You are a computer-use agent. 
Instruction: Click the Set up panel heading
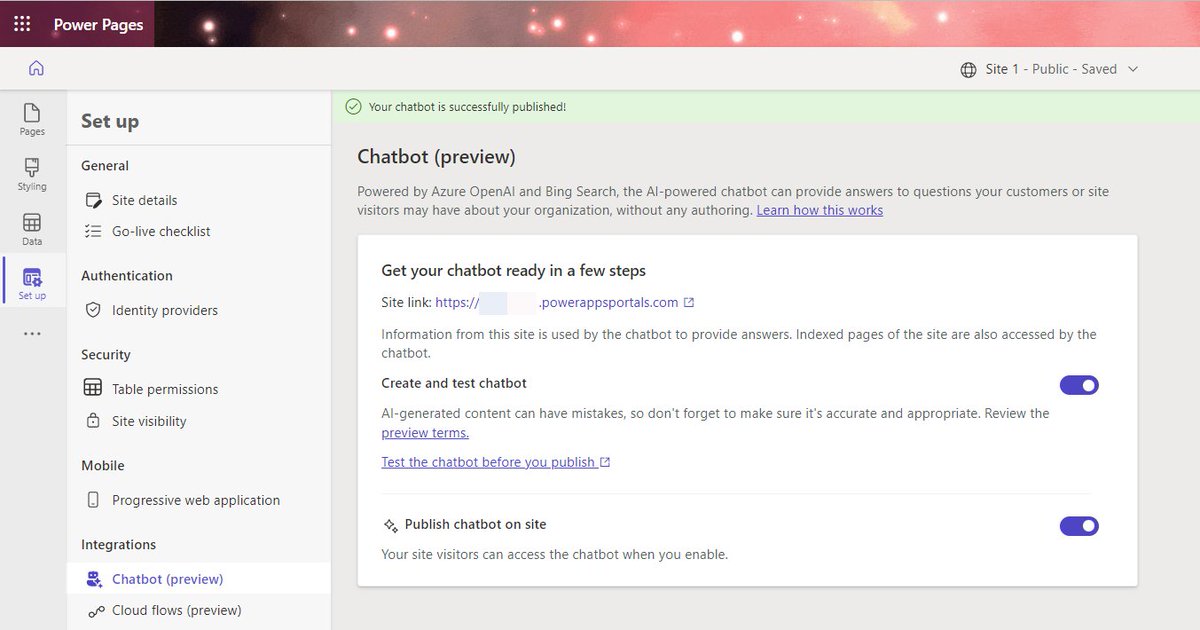tap(110, 121)
